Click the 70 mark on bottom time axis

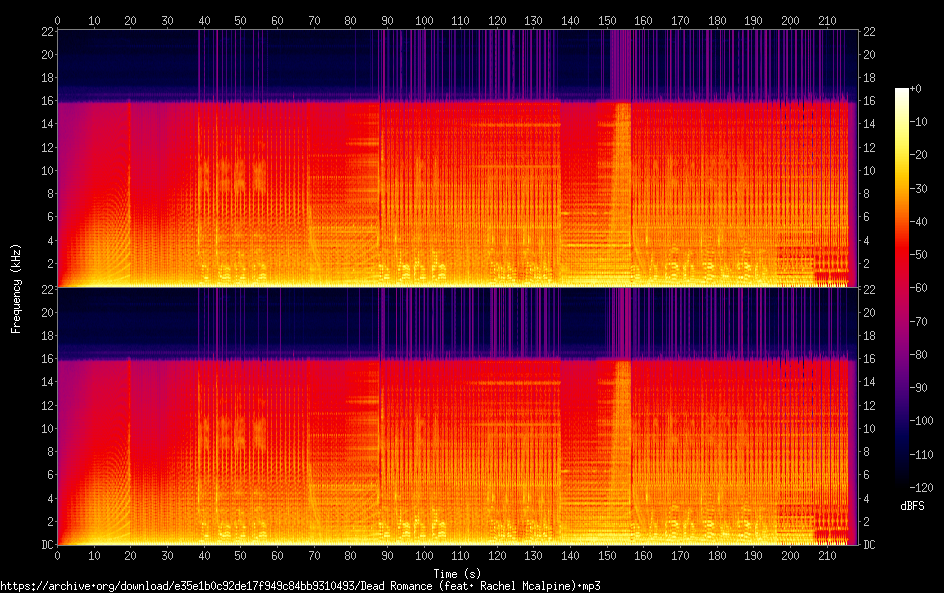[314, 556]
